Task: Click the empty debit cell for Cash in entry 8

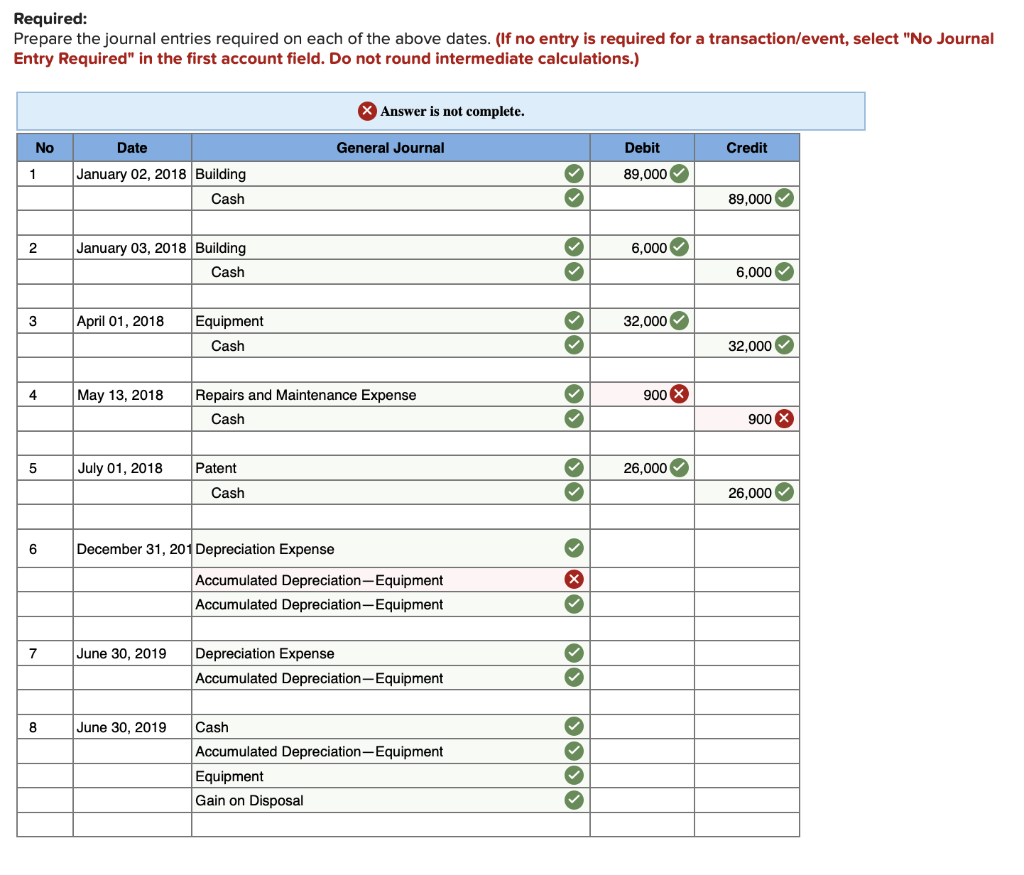Action: pos(642,727)
